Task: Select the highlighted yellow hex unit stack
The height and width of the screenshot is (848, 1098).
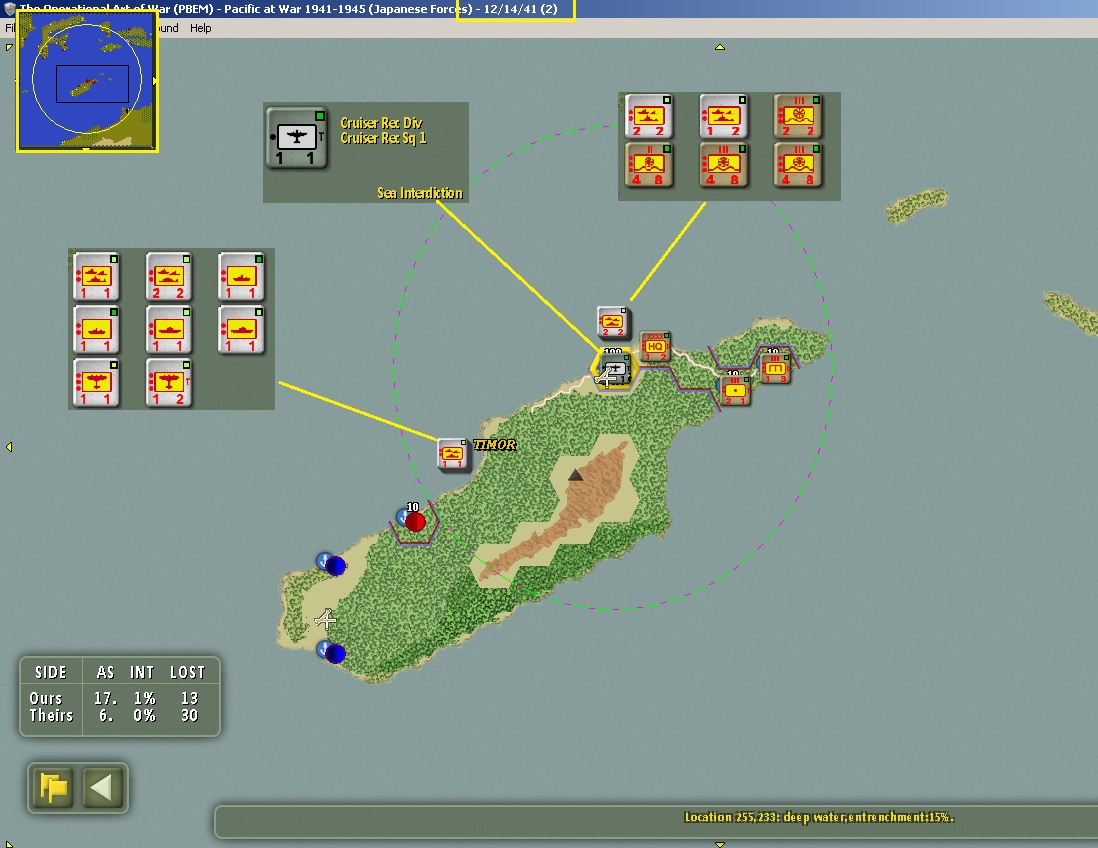Action: click(x=614, y=369)
